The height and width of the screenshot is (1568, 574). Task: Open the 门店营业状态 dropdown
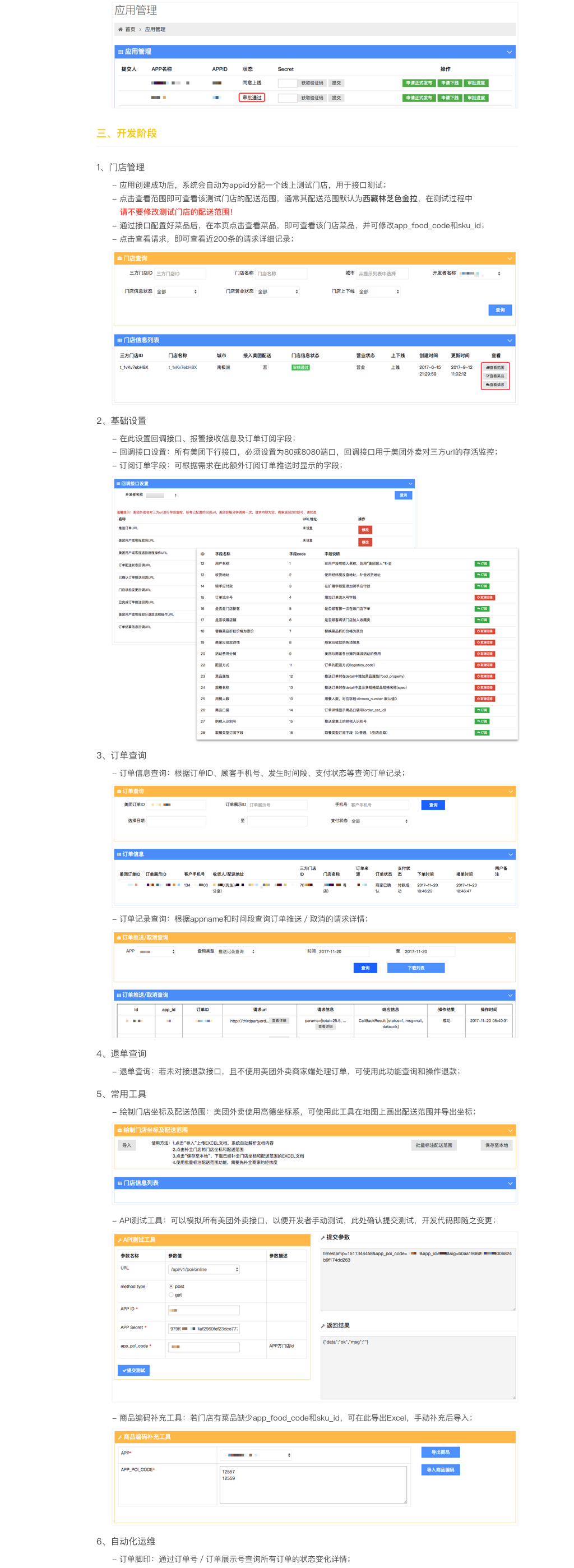tap(277, 292)
